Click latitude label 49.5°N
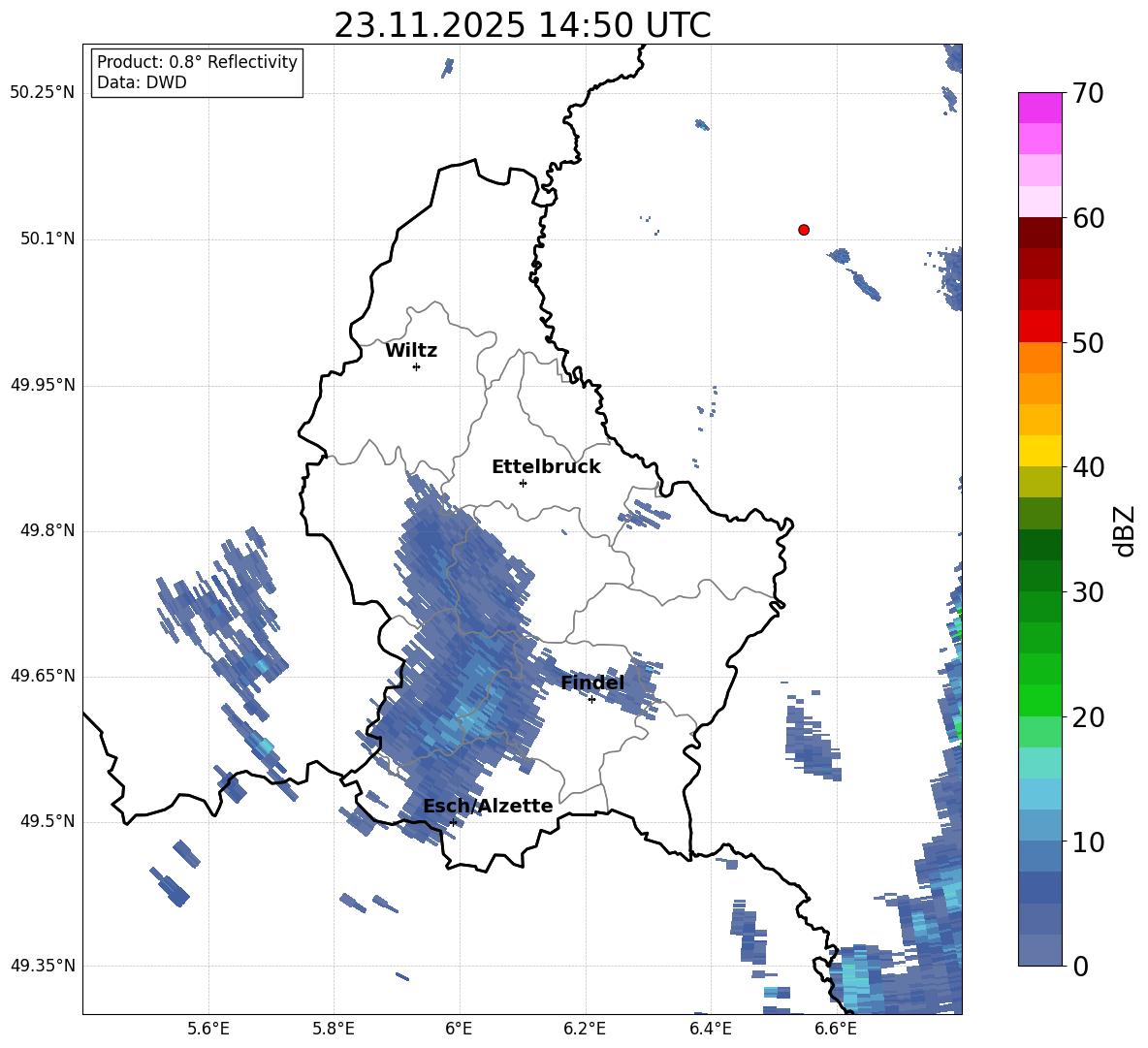Image resolution: width=1148 pixels, height=1048 pixels. coord(48,821)
